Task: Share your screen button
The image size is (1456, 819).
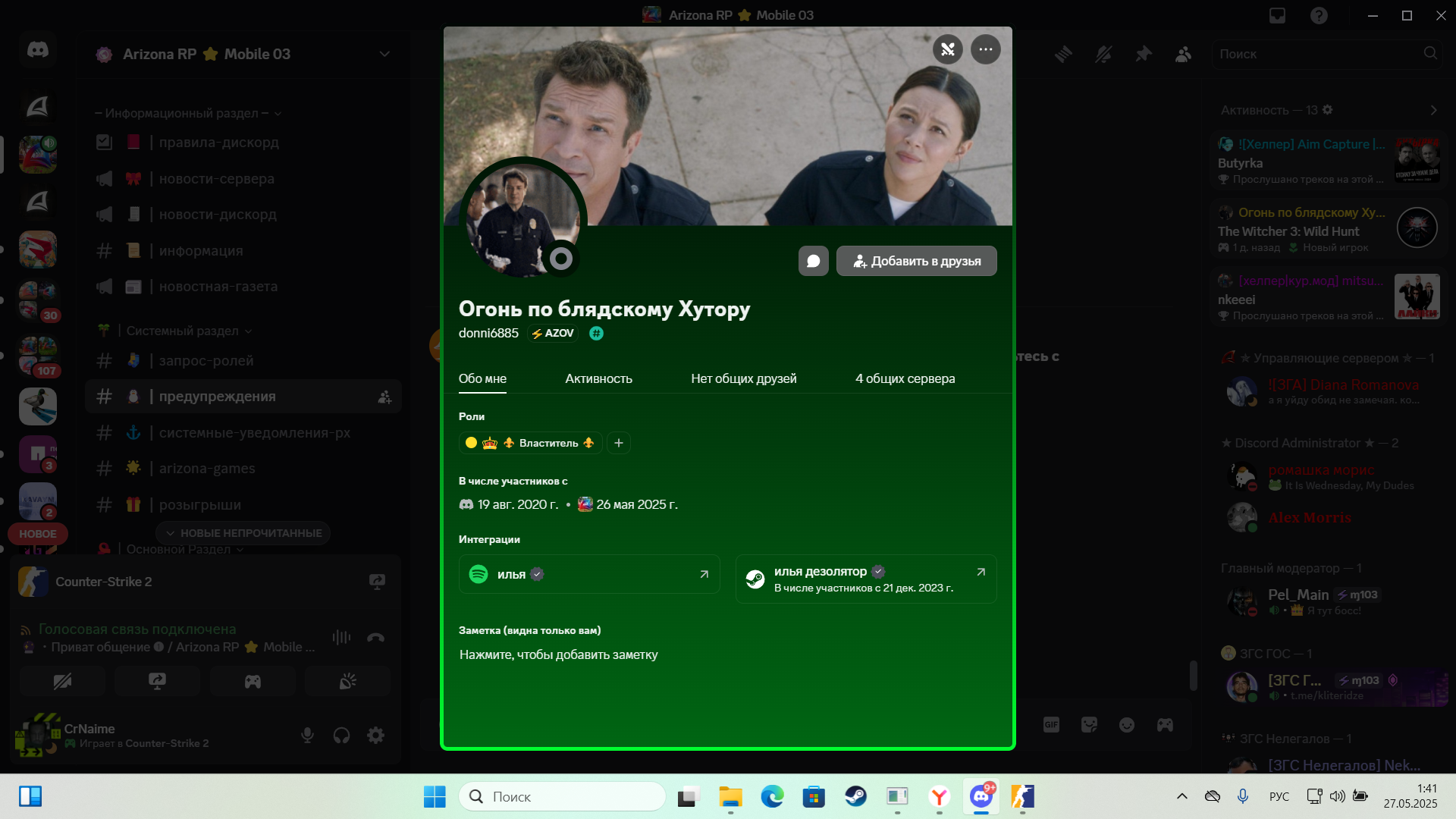Action: coord(157,681)
